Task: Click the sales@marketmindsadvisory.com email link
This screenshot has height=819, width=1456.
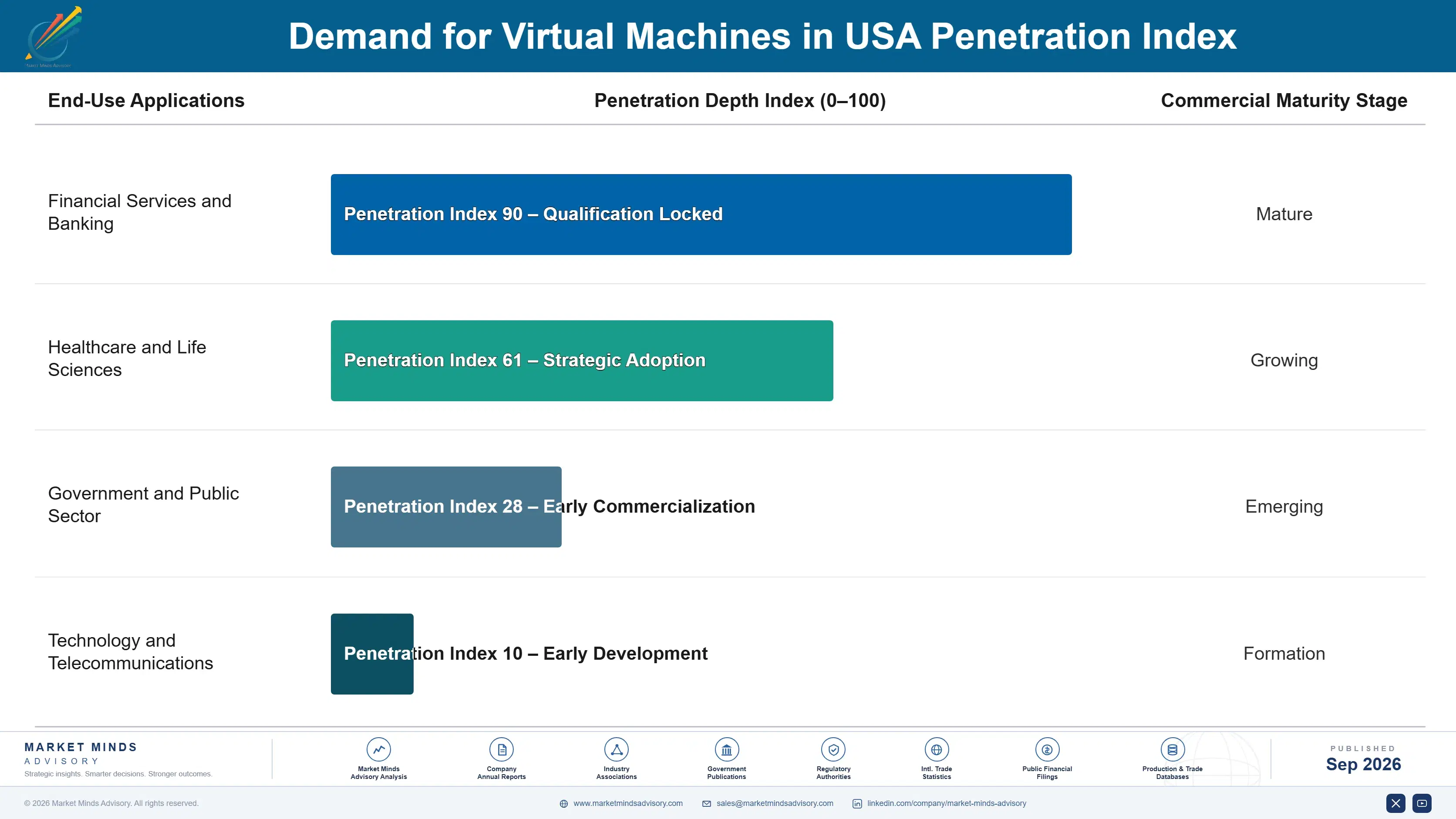Action: [x=775, y=803]
